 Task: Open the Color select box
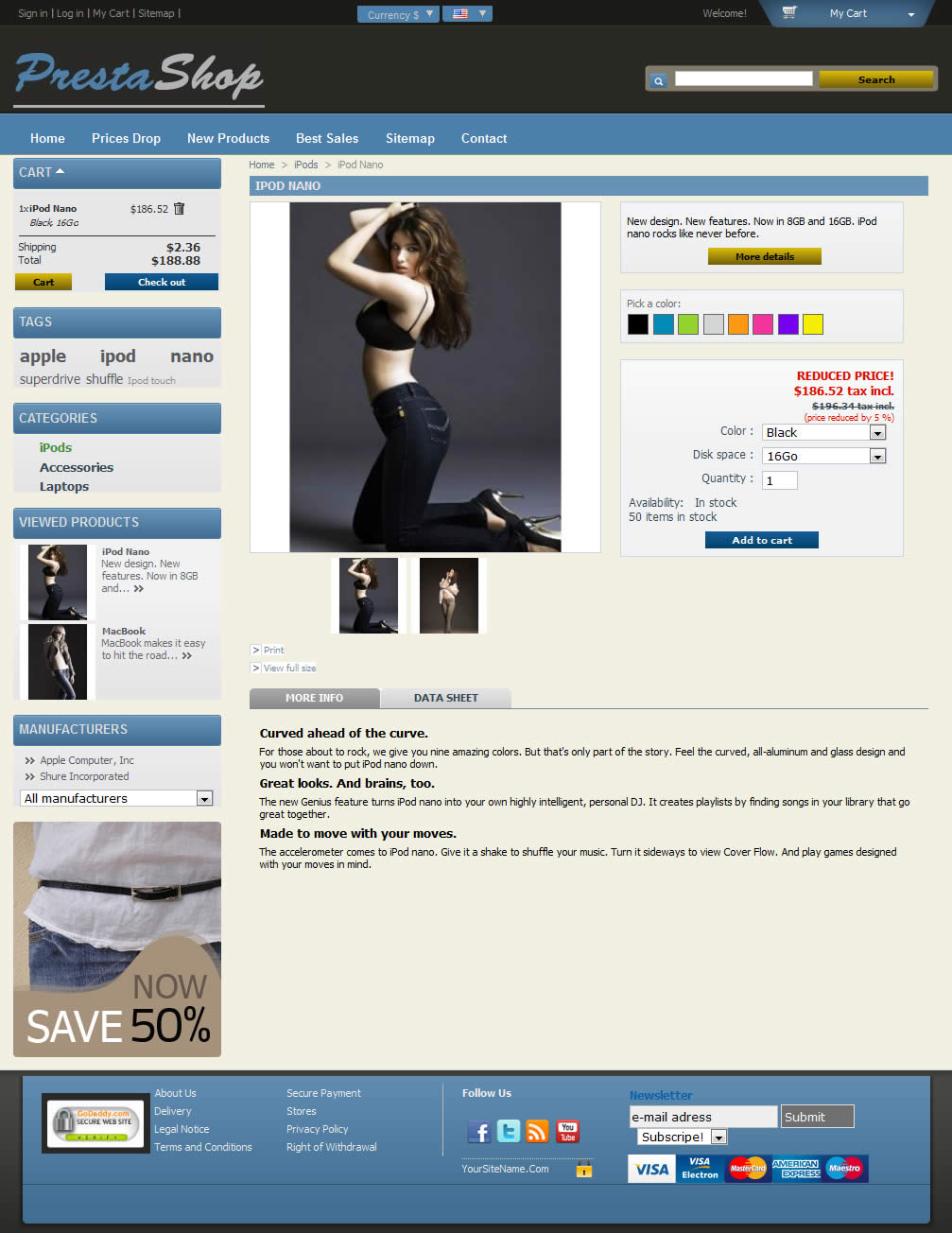(x=823, y=432)
